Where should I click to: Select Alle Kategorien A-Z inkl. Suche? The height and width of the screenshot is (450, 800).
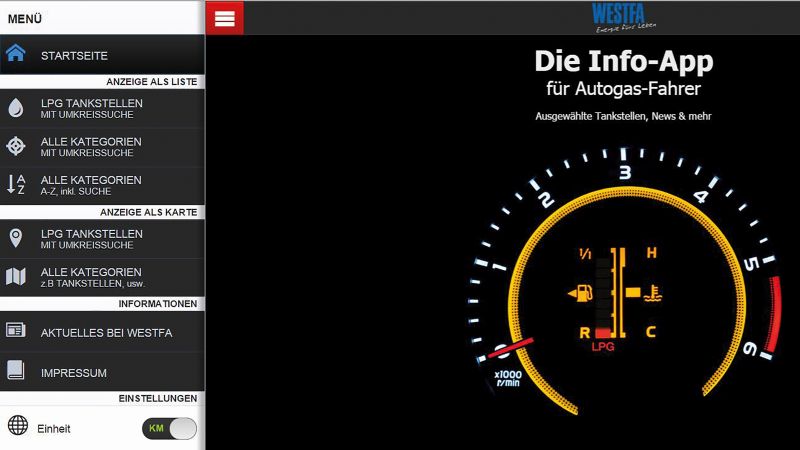click(102, 185)
